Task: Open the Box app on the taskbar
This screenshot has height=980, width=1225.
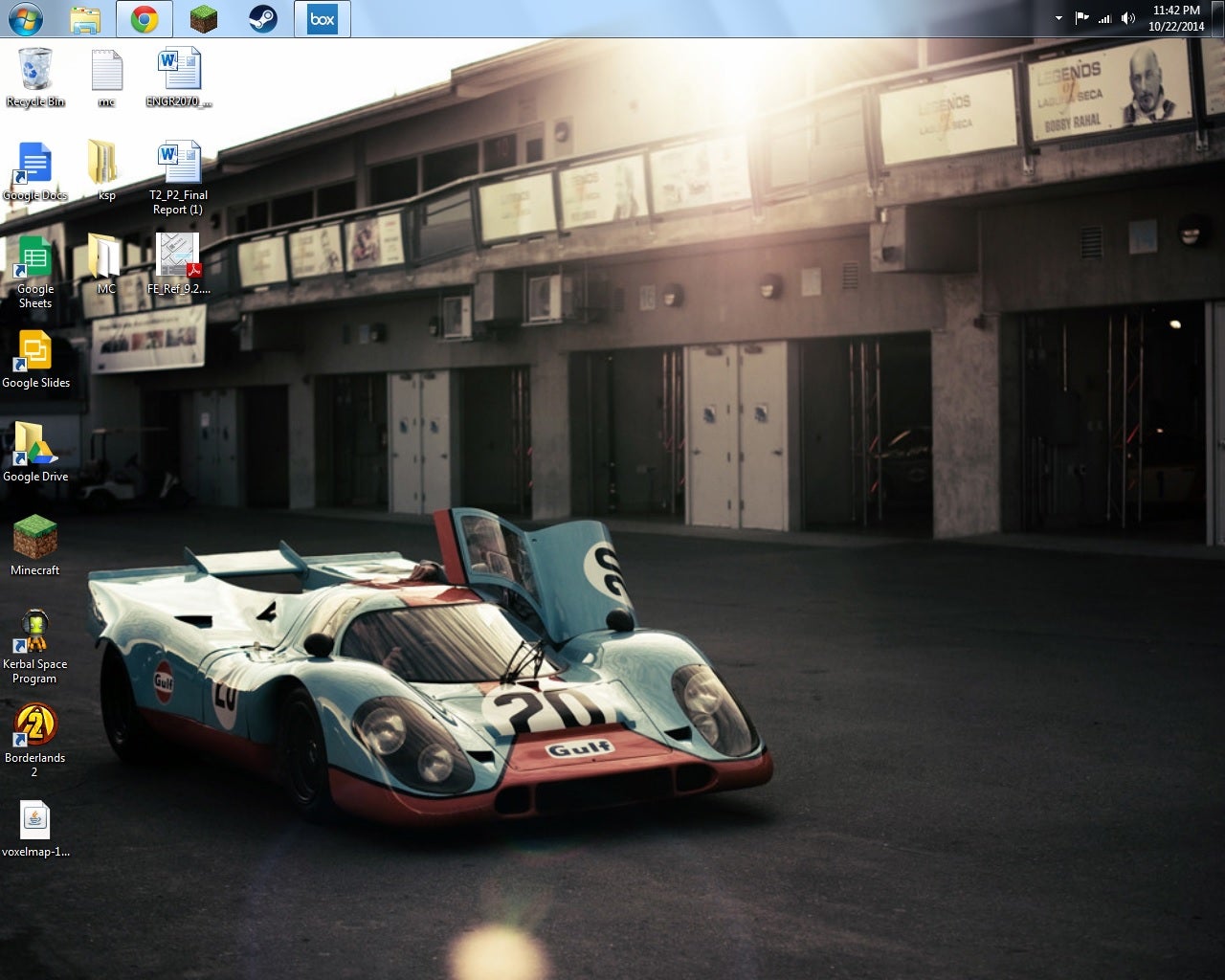Action: click(323, 18)
